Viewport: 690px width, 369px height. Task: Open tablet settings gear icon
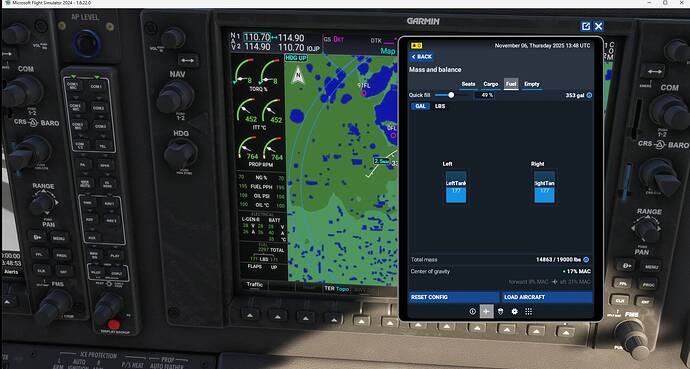[514, 311]
